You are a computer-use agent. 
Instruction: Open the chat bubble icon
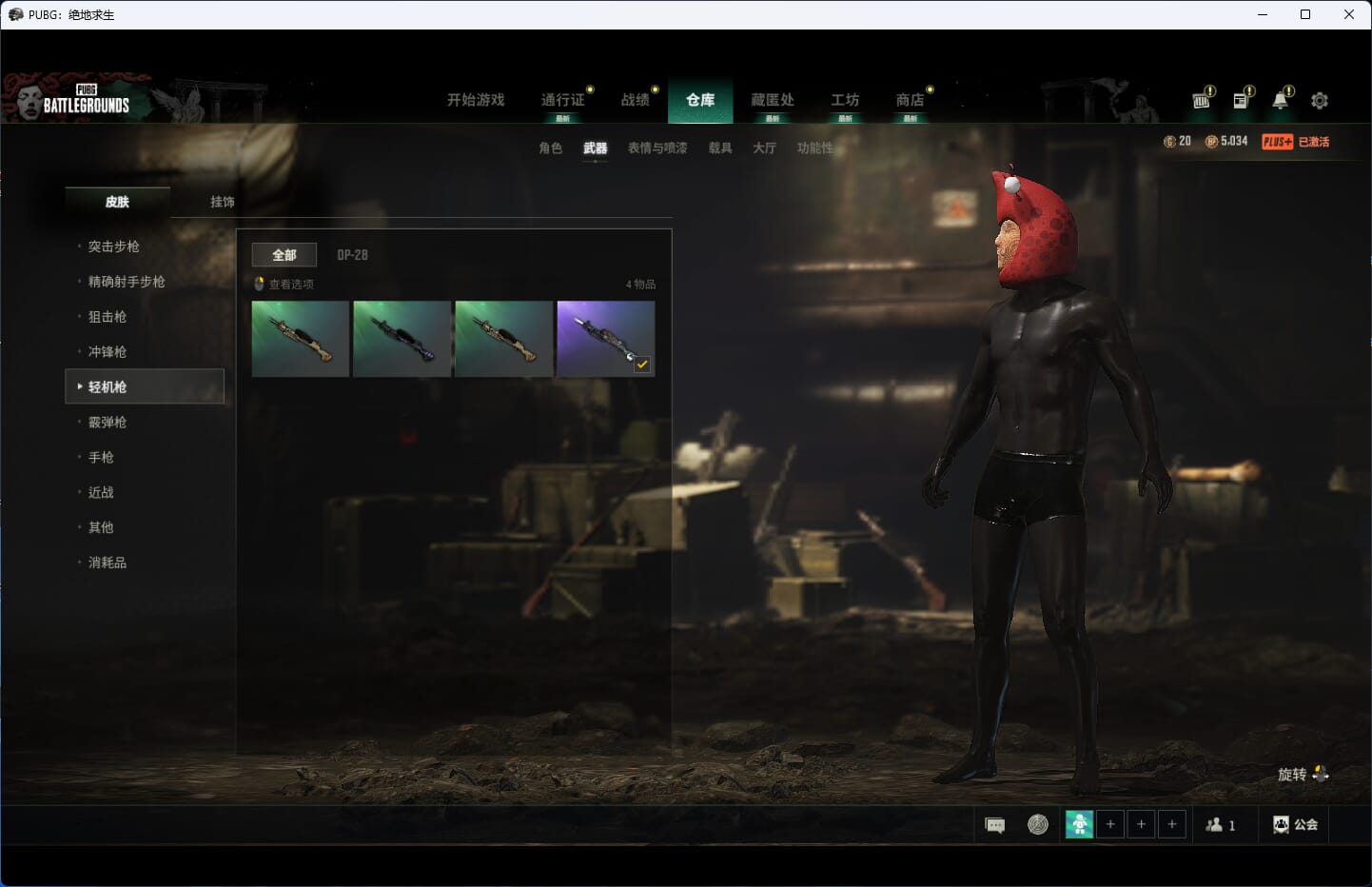point(995,825)
